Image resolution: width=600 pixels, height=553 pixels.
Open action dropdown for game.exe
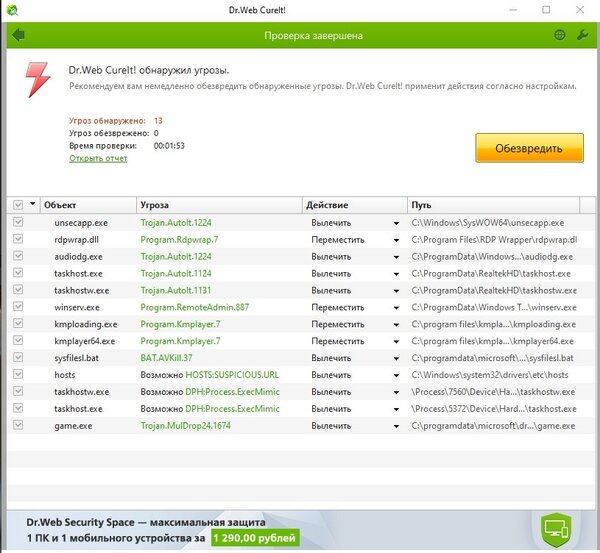coord(396,426)
